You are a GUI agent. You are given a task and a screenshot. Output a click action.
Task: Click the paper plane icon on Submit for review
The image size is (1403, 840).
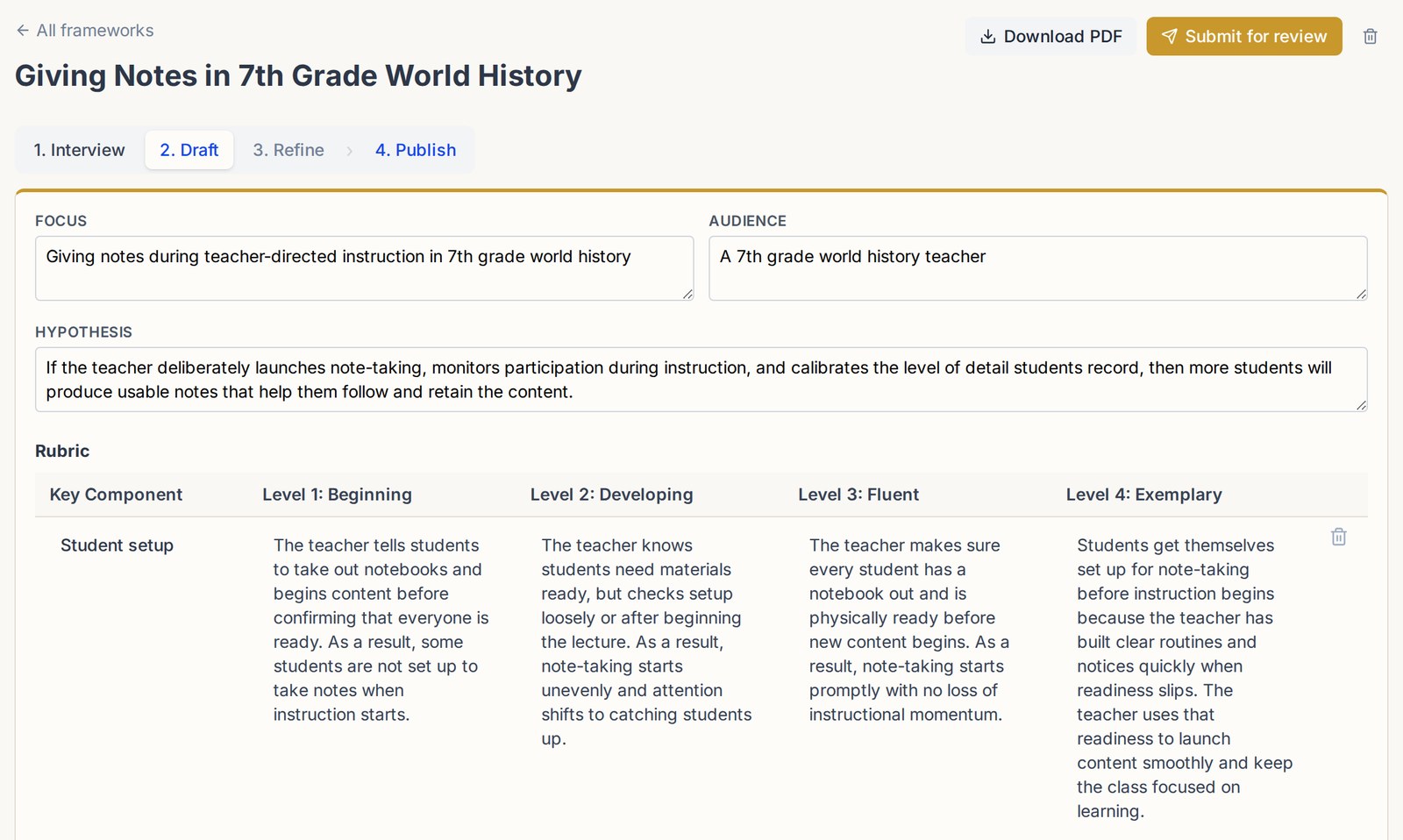pyautogui.click(x=1169, y=37)
